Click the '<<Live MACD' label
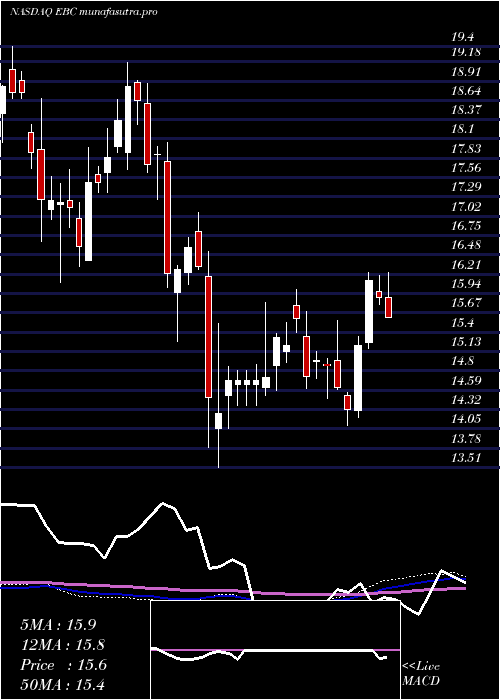Screen dimensions: 500x700 [421, 673]
